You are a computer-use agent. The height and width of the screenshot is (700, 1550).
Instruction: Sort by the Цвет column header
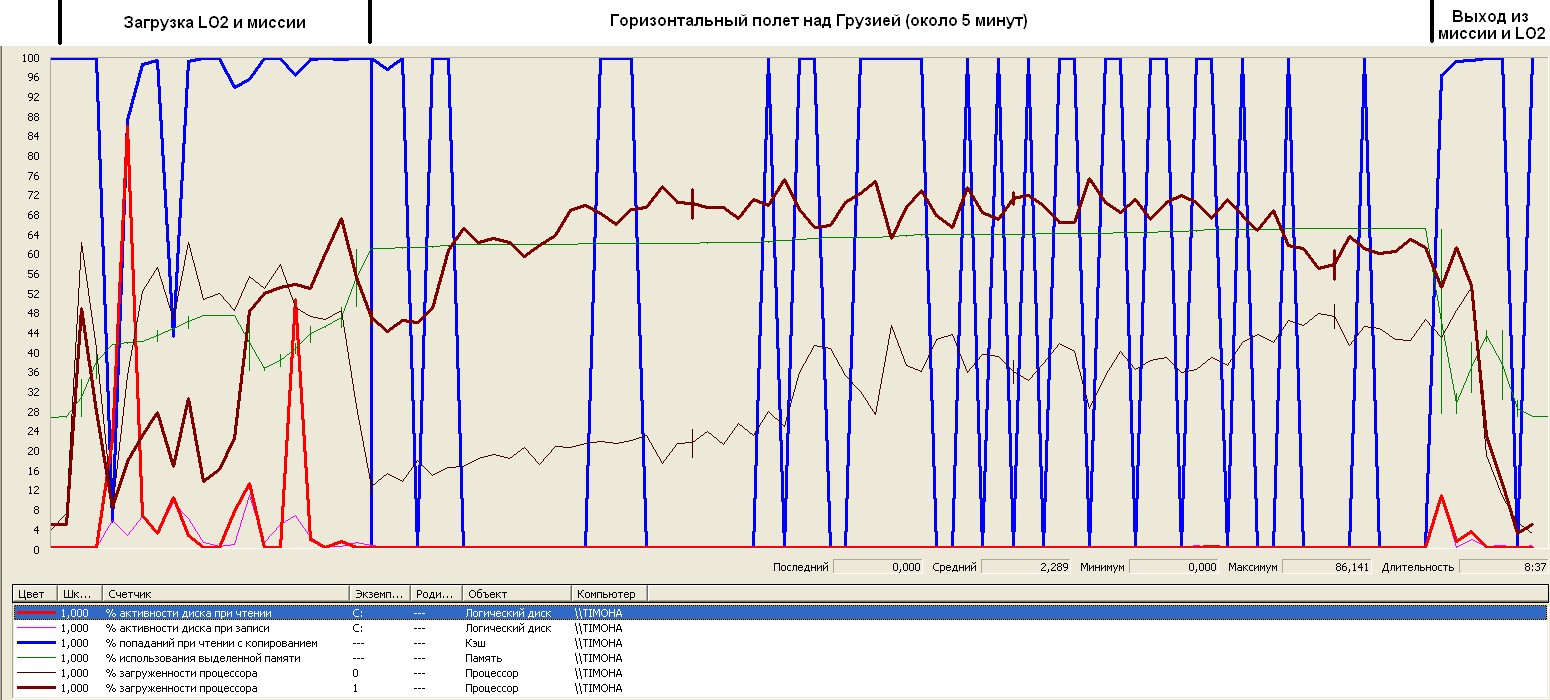pos(32,594)
